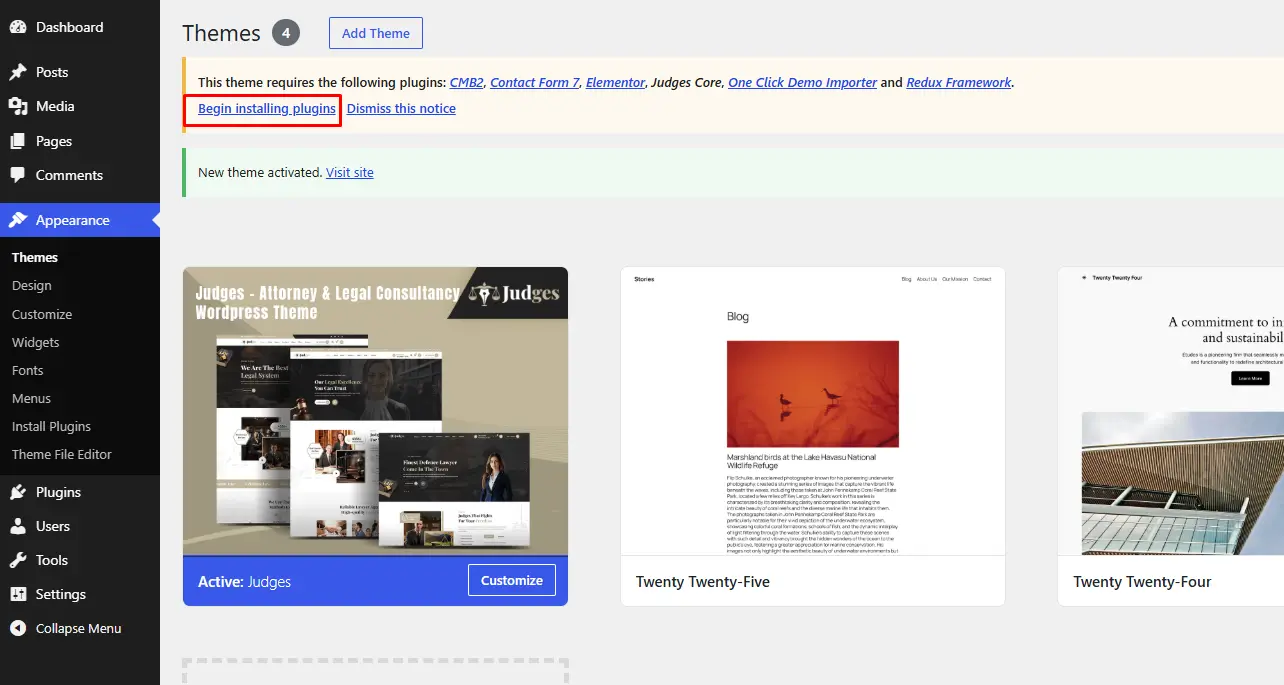
Task: Click the Comments speech bubble icon
Action: [18, 175]
